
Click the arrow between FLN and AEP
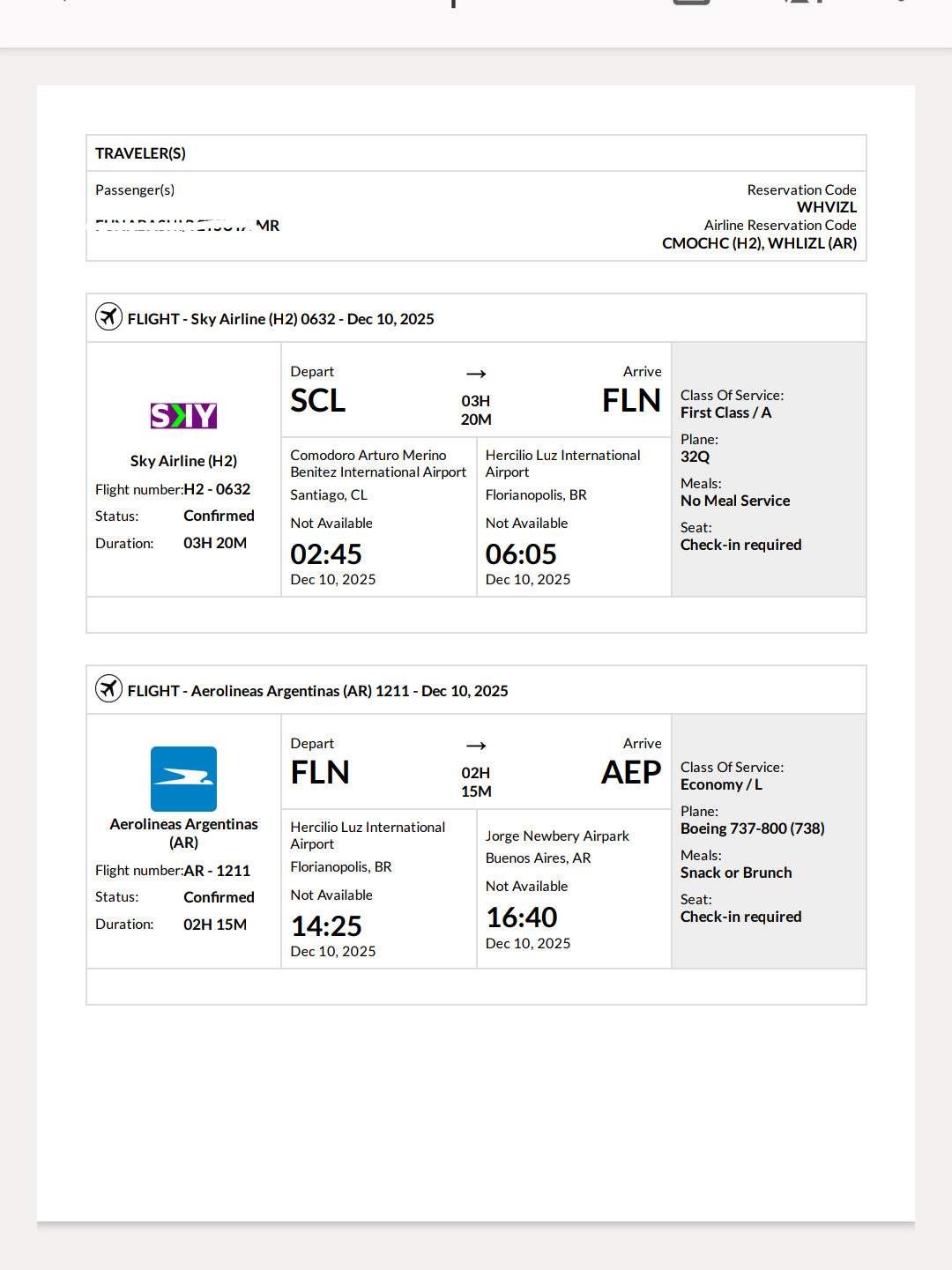pyautogui.click(x=476, y=746)
